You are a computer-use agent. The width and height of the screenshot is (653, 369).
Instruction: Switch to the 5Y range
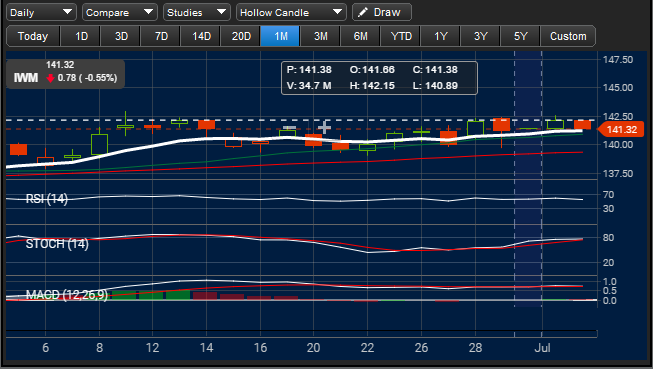[x=521, y=36]
